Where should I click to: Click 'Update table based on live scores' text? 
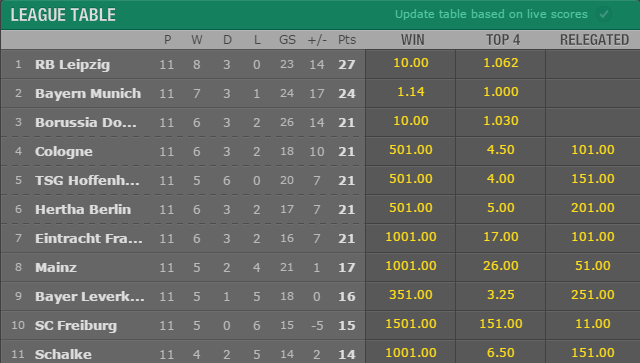coord(491,14)
